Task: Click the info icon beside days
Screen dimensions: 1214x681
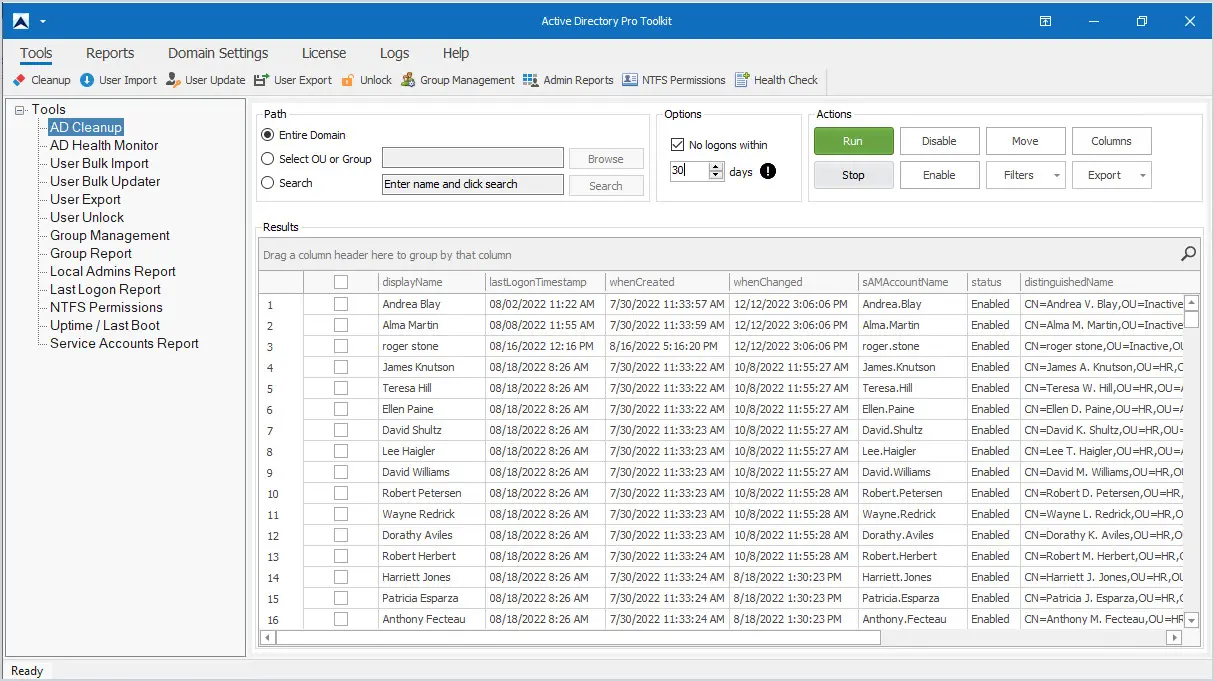Action: tap(768, 171)
